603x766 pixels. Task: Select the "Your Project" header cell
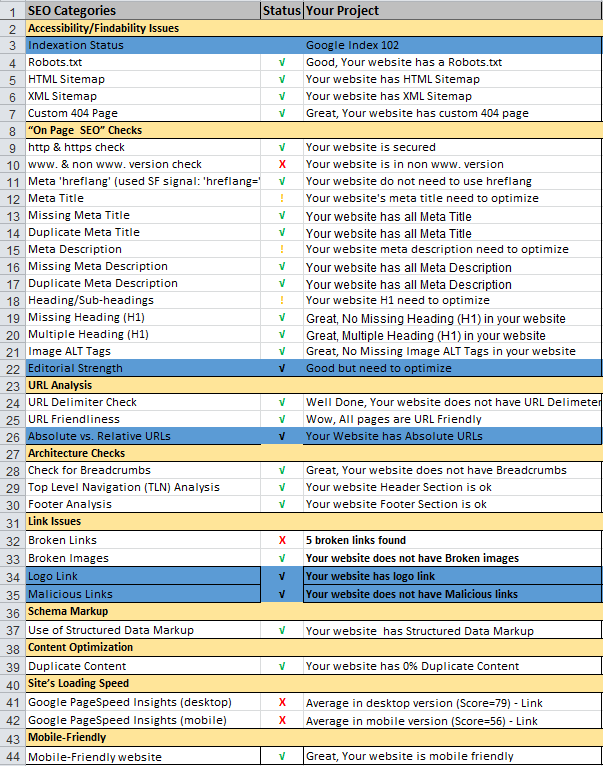452,10
